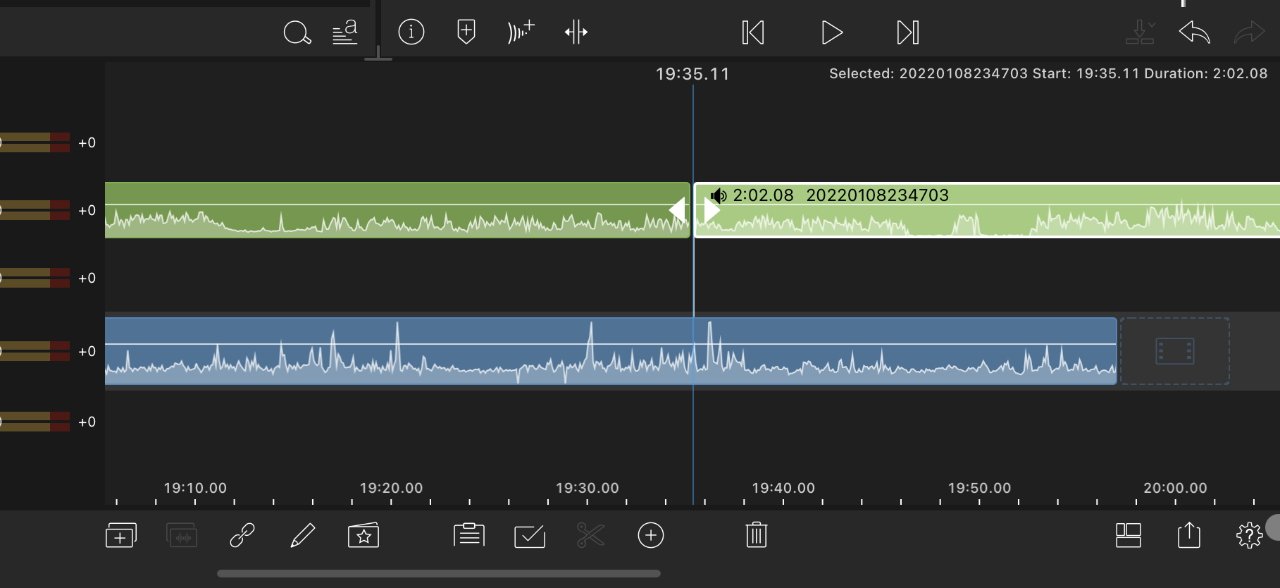Screen dimensions: 1280x588
Task: Open the favorites star clip icon
Action: point(363,536)
